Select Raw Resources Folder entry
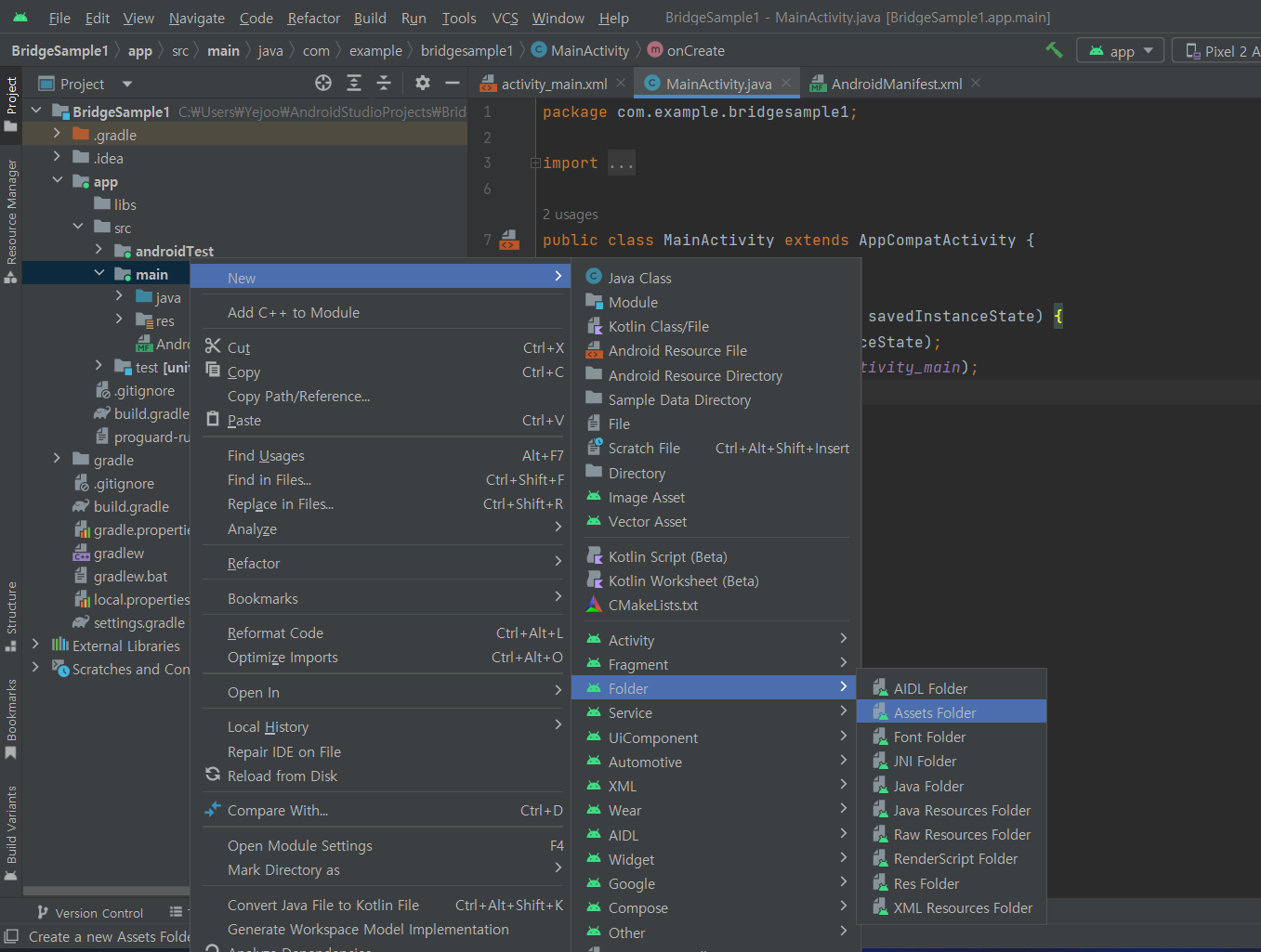The image size is (1261, 952). (952, 834)
